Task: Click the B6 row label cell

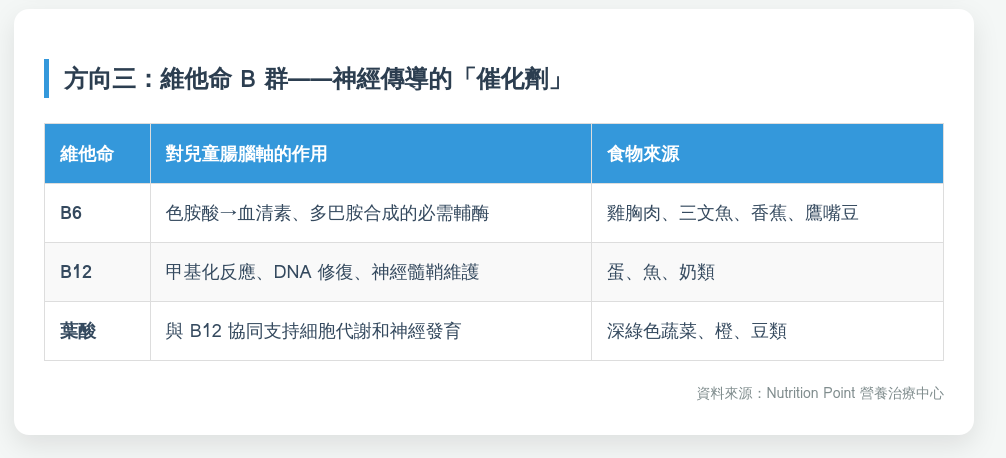Action: [x=72, y=213]
